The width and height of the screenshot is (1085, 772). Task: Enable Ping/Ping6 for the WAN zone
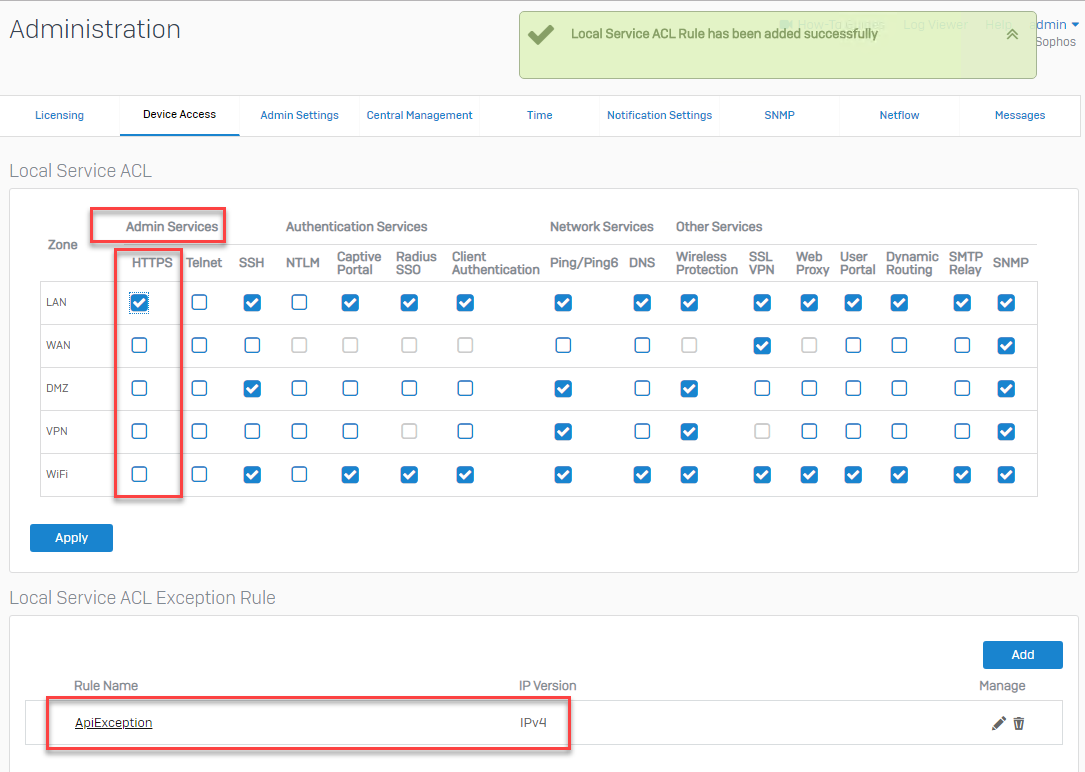(x=563, y=345)
